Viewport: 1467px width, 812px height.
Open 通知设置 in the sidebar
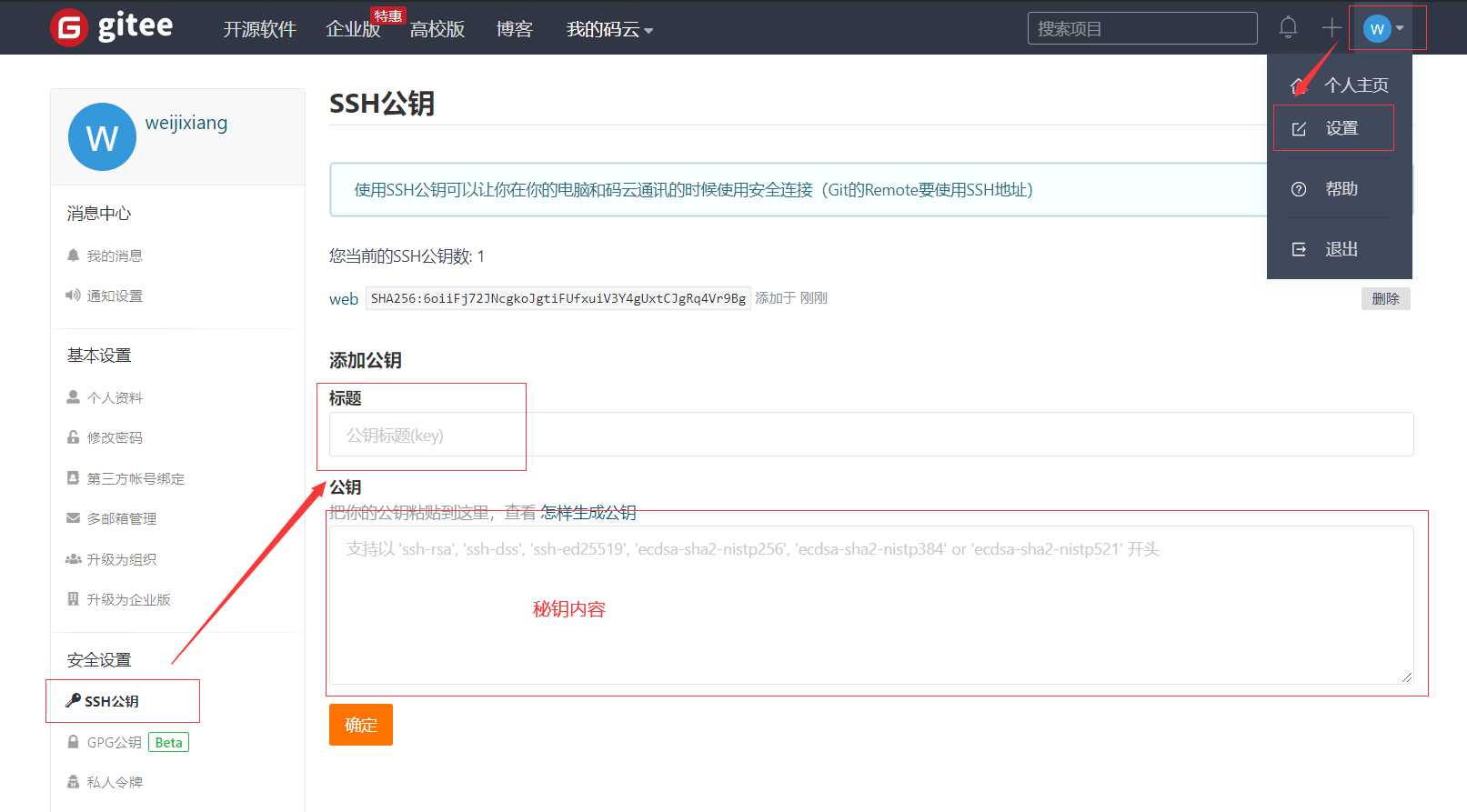(x=115, y=296)
